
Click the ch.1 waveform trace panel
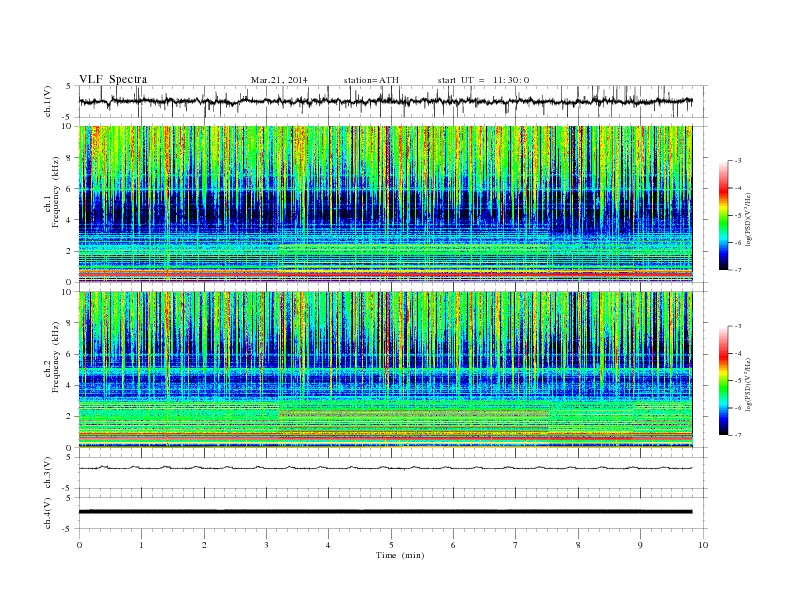[x=393, y=101]
